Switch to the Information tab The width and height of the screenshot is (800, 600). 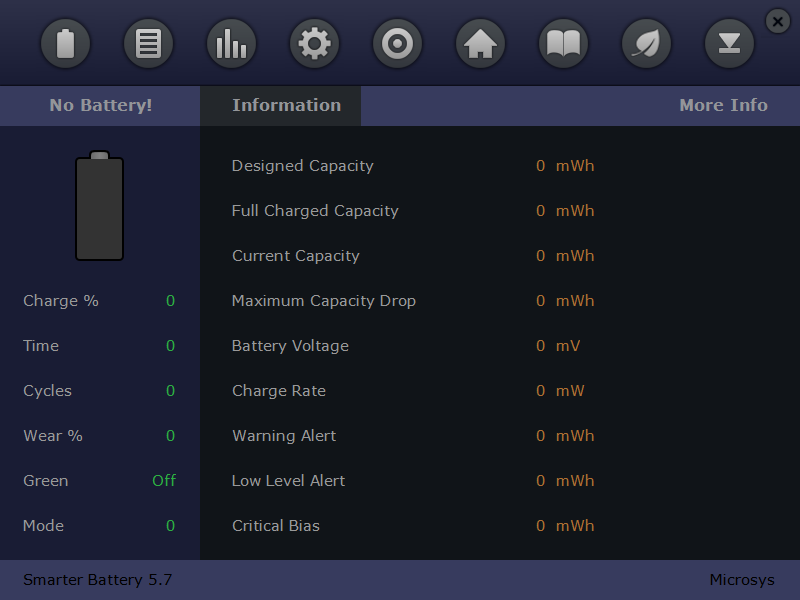coord(286,105)
